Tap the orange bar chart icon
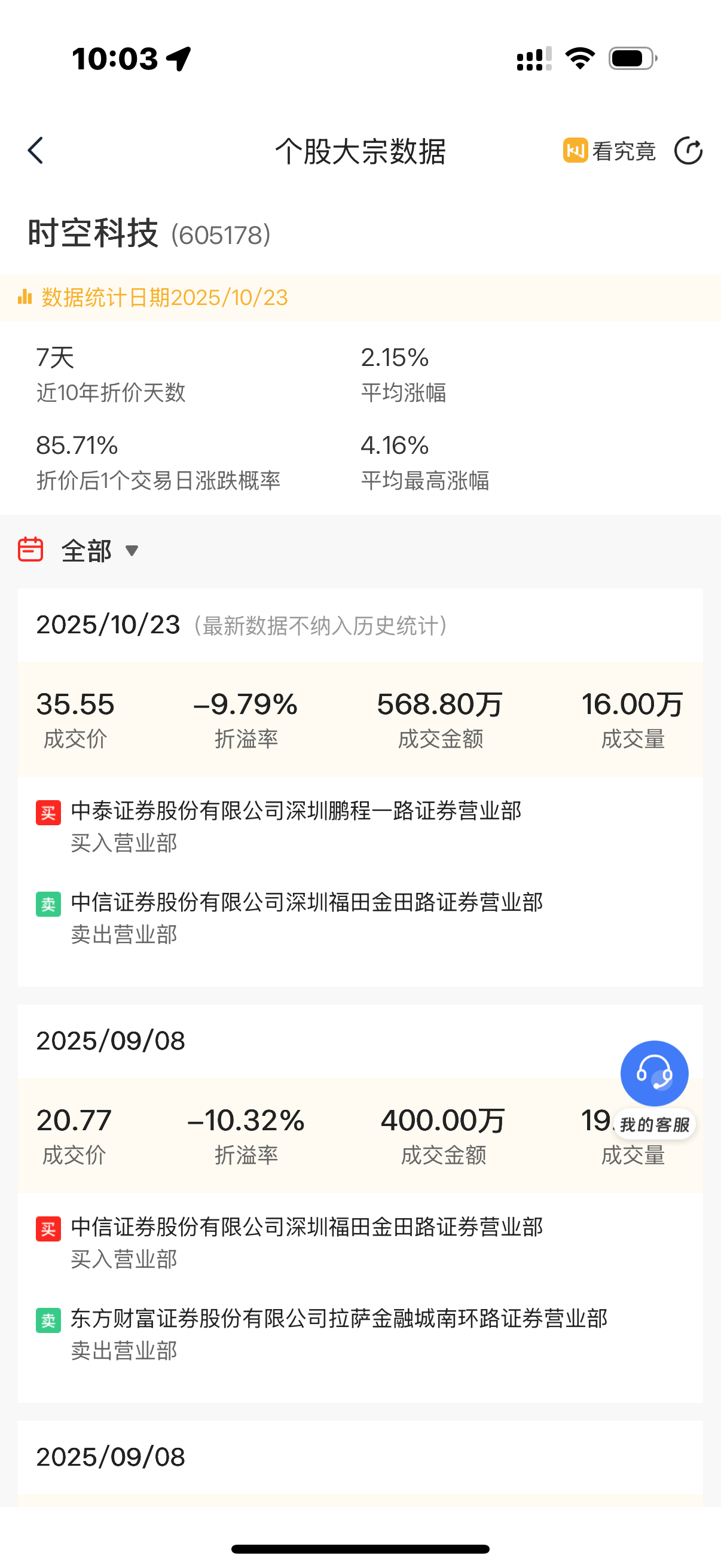Image resolution: width=721 pixels, height=1568 pixels. click(25, 297)
